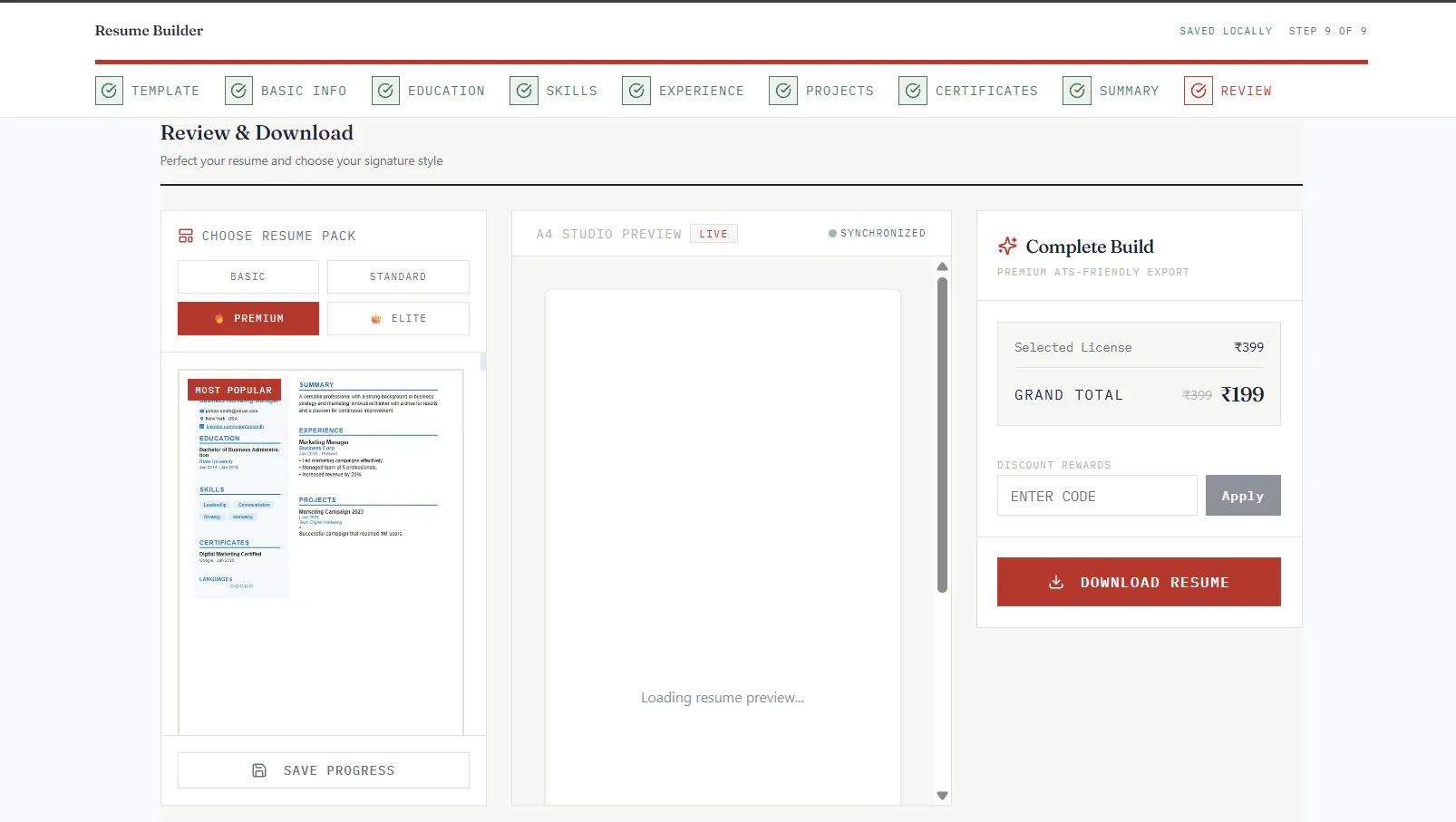Click the crown icon on the Elite pack
Image resolution: width=1456 pixels, height=822 pixels.
376,319
